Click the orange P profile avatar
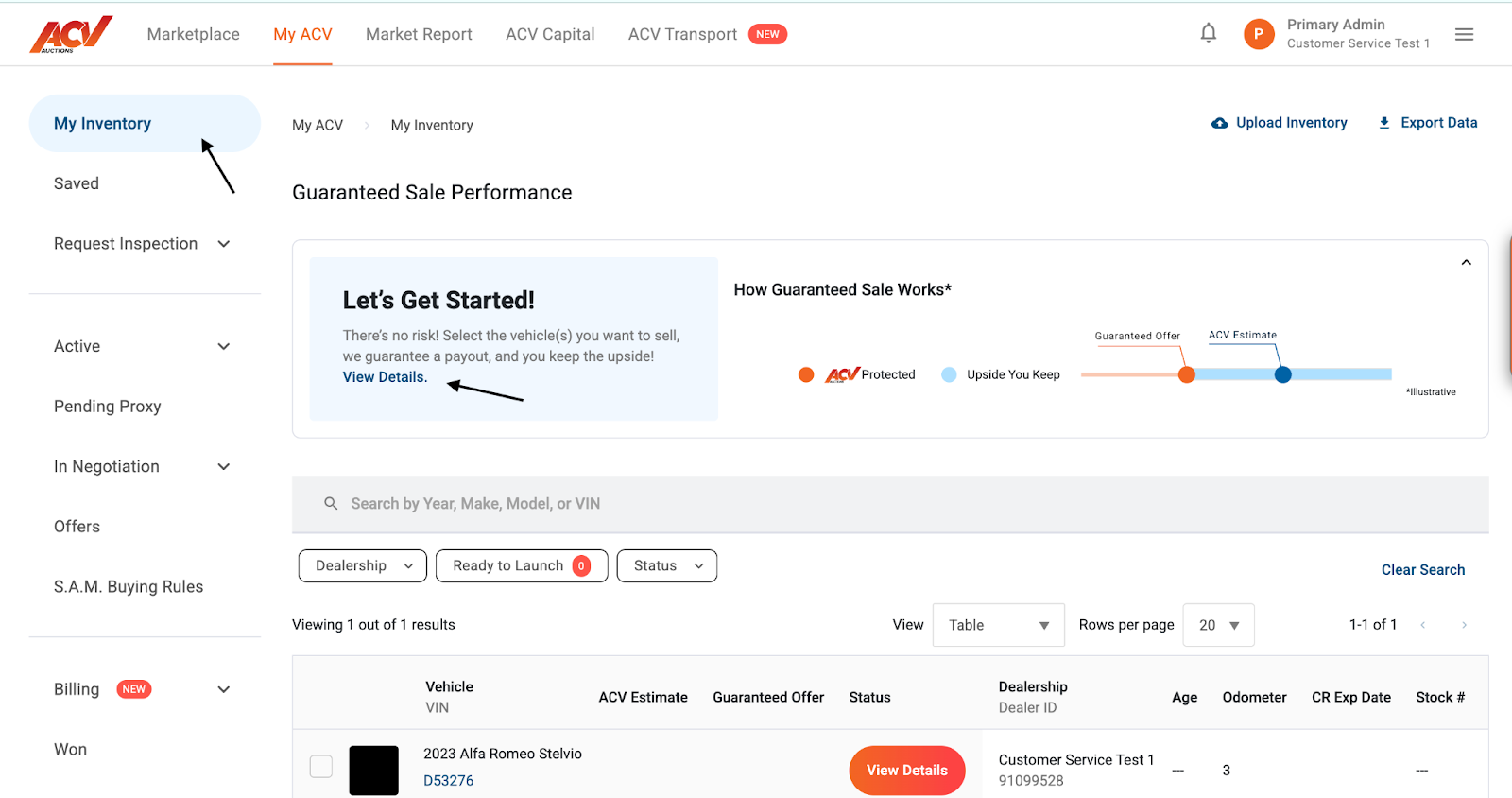This screenshot has height=798, width=1512. click(x=1259, y=34)
